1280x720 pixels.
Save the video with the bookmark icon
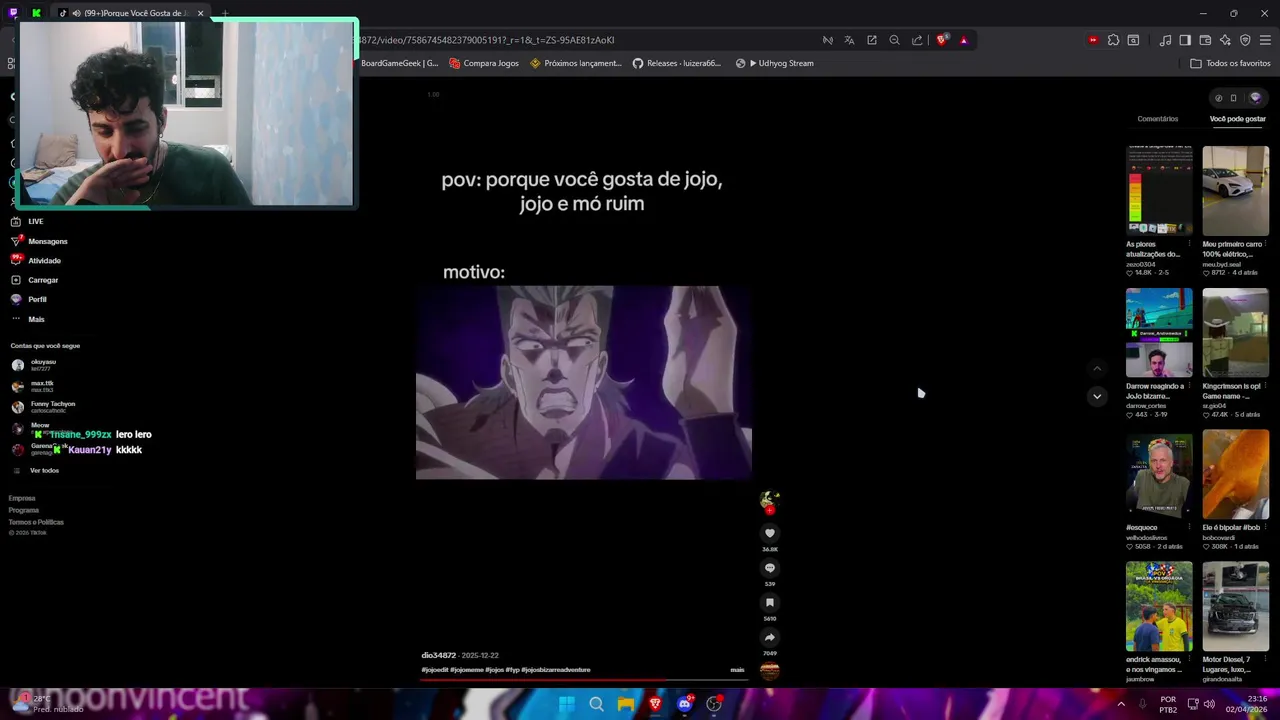point(770,602)
